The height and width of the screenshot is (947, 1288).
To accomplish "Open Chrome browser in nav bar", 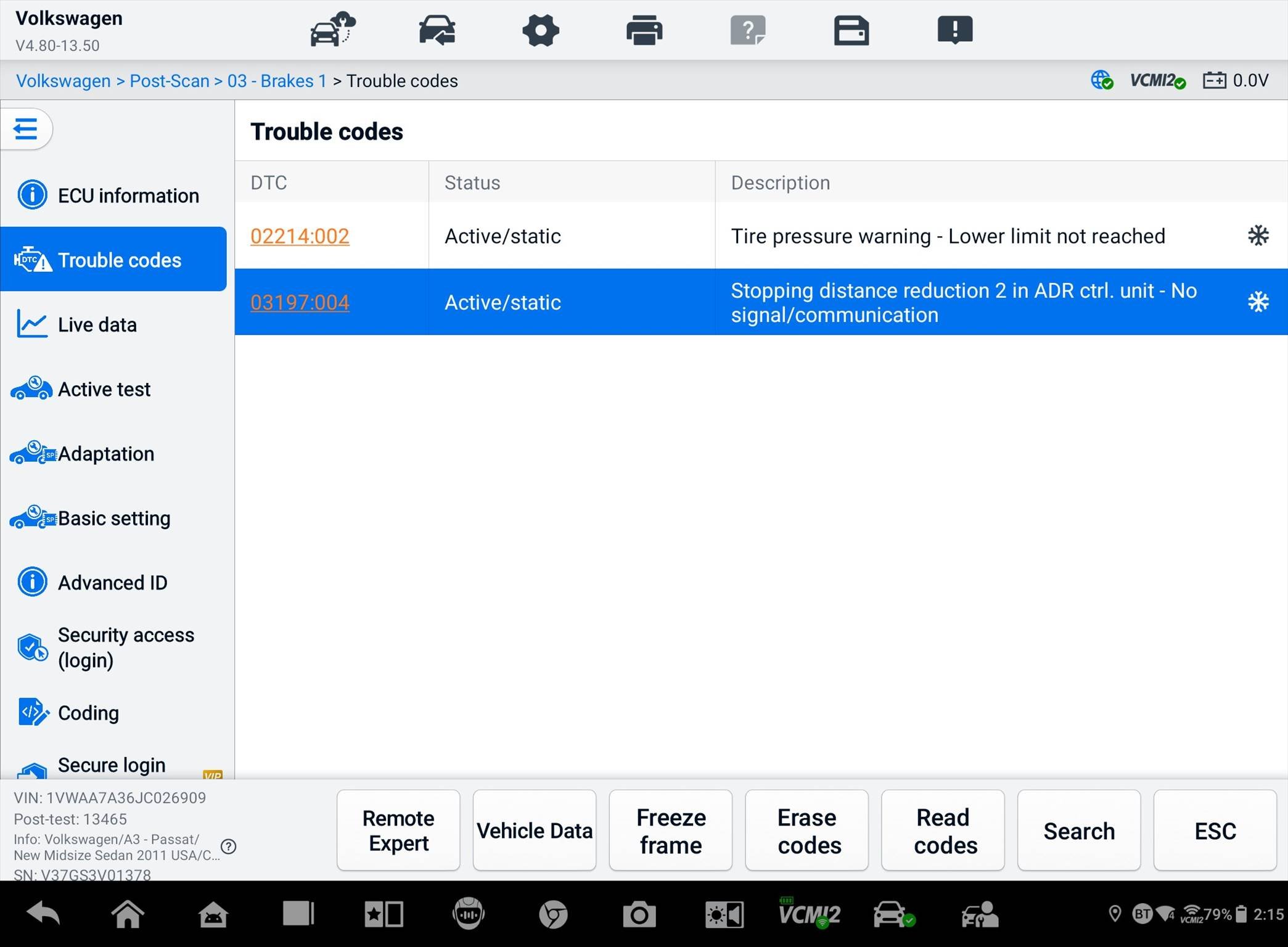I will (x=553, y=914).
